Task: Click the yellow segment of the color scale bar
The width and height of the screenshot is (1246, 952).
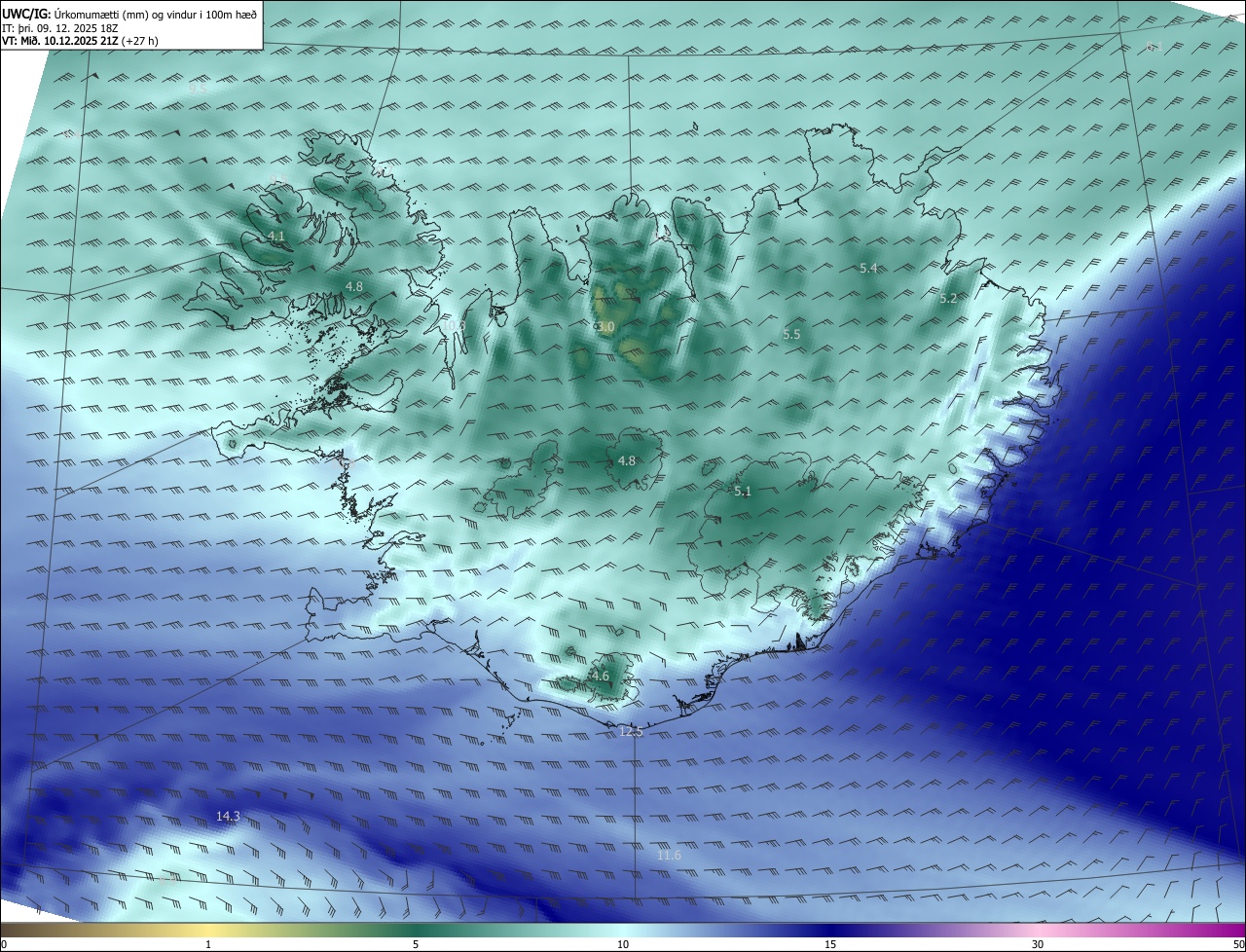Action: [208, 930]
